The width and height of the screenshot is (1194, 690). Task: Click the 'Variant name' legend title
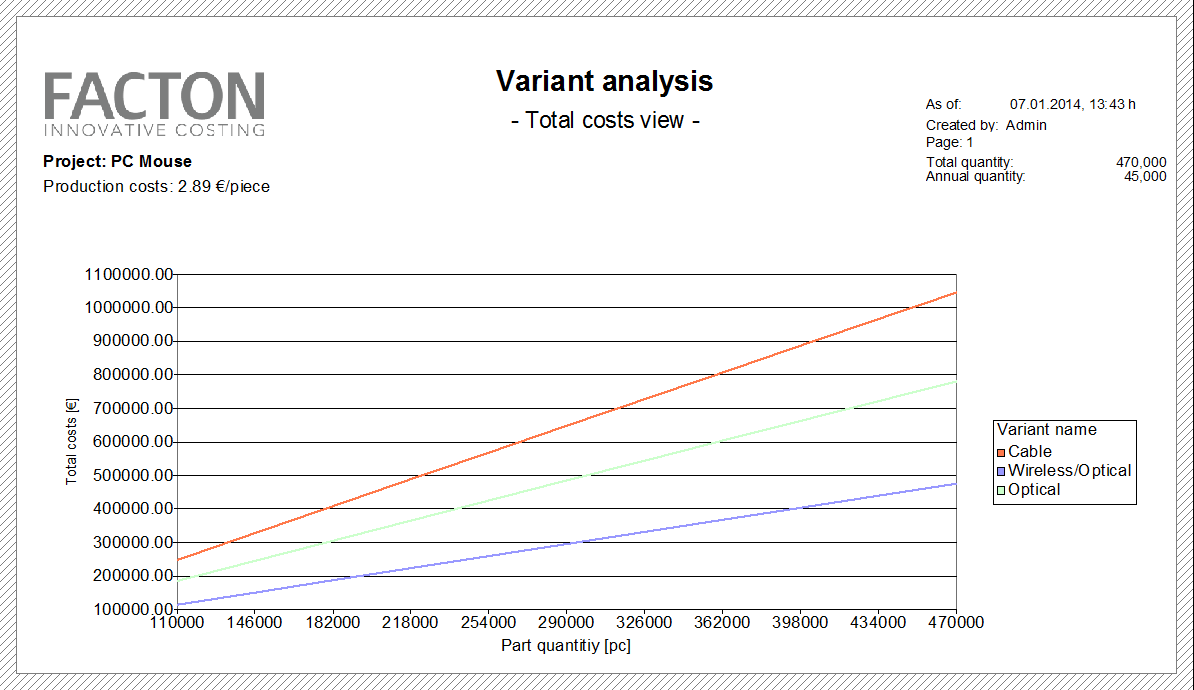(1046, 430)
